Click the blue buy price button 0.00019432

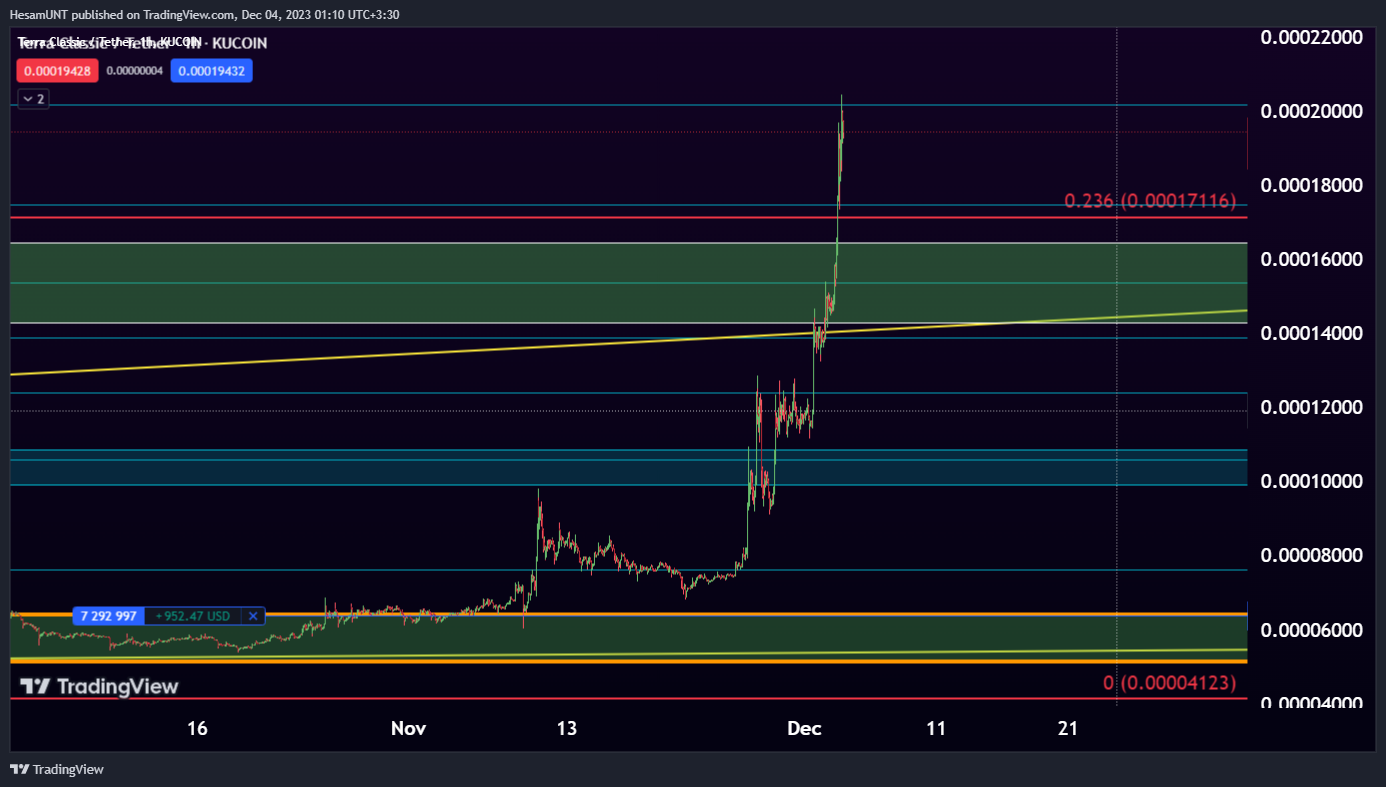(x=211, y=71)
